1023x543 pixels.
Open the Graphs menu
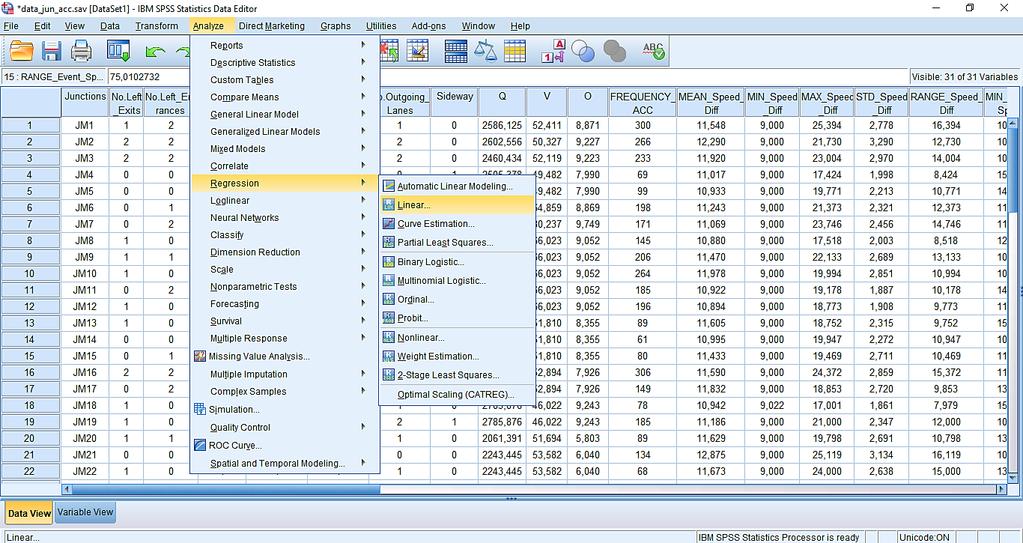335,26
